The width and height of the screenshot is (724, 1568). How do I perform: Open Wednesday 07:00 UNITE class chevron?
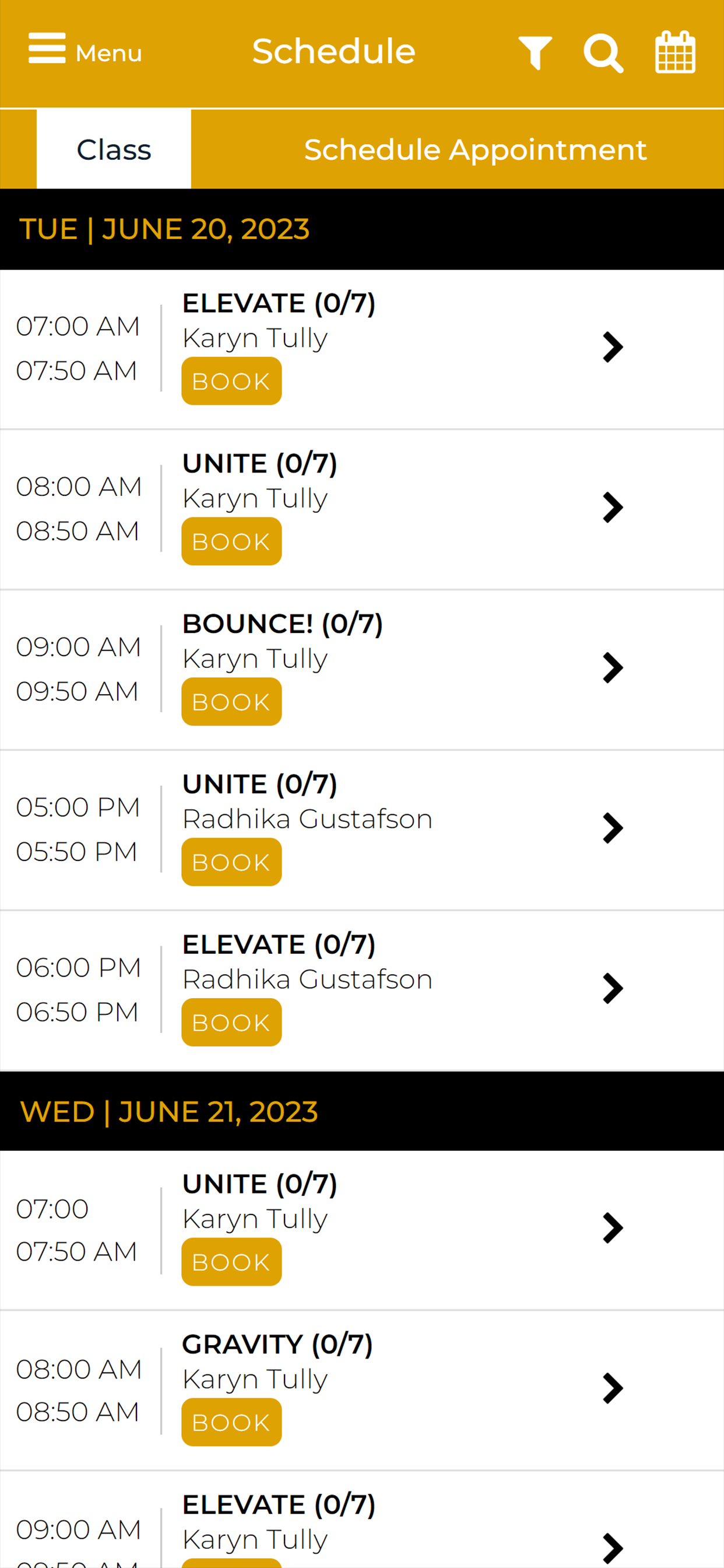click(613, 1228)
